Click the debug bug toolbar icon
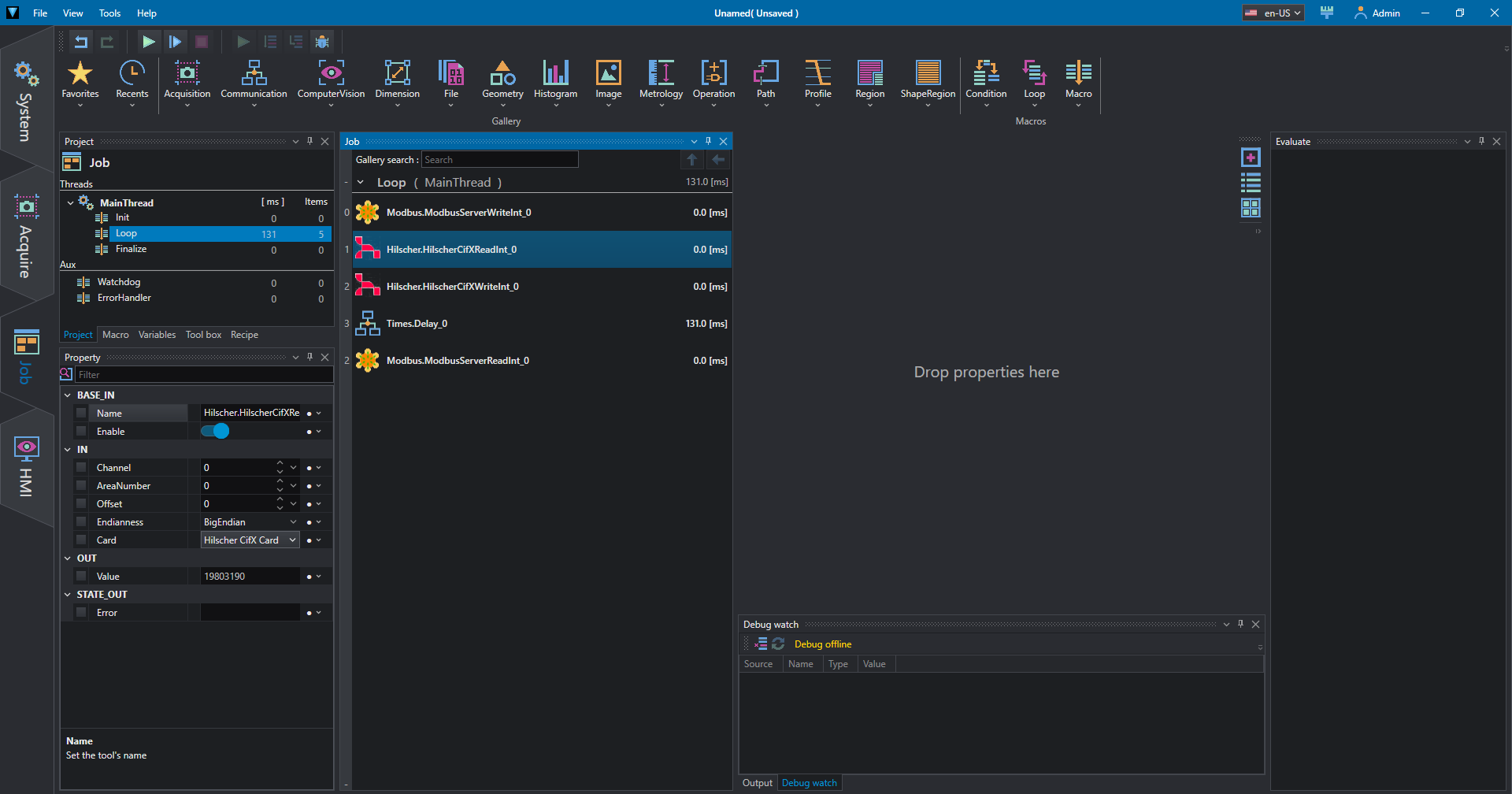This screenshot has height=794, width=1512. pyautogui.click(x=322, y=42)
